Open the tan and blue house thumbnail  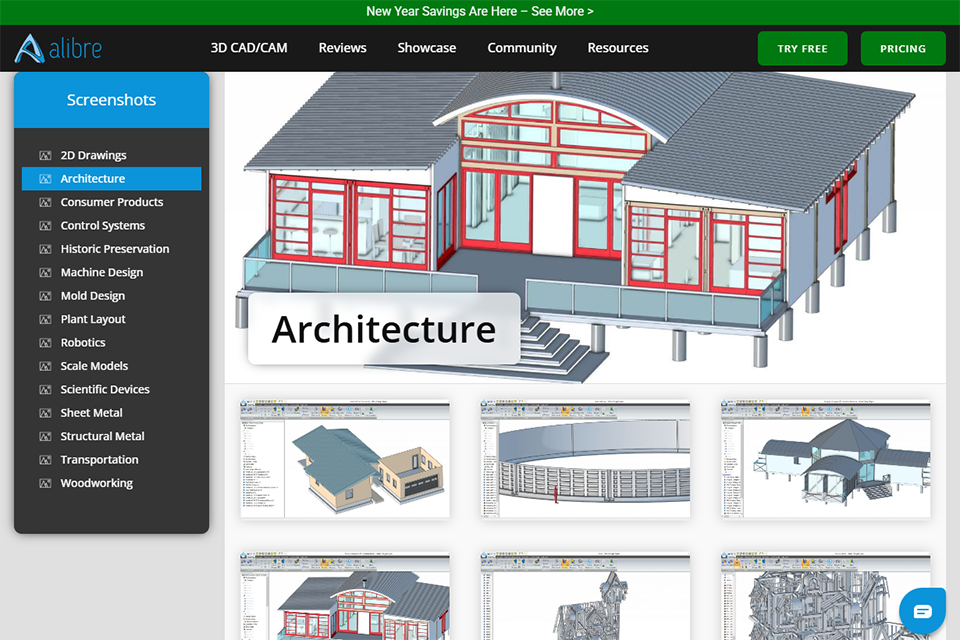pyautogui.click(x=345, y=459)
